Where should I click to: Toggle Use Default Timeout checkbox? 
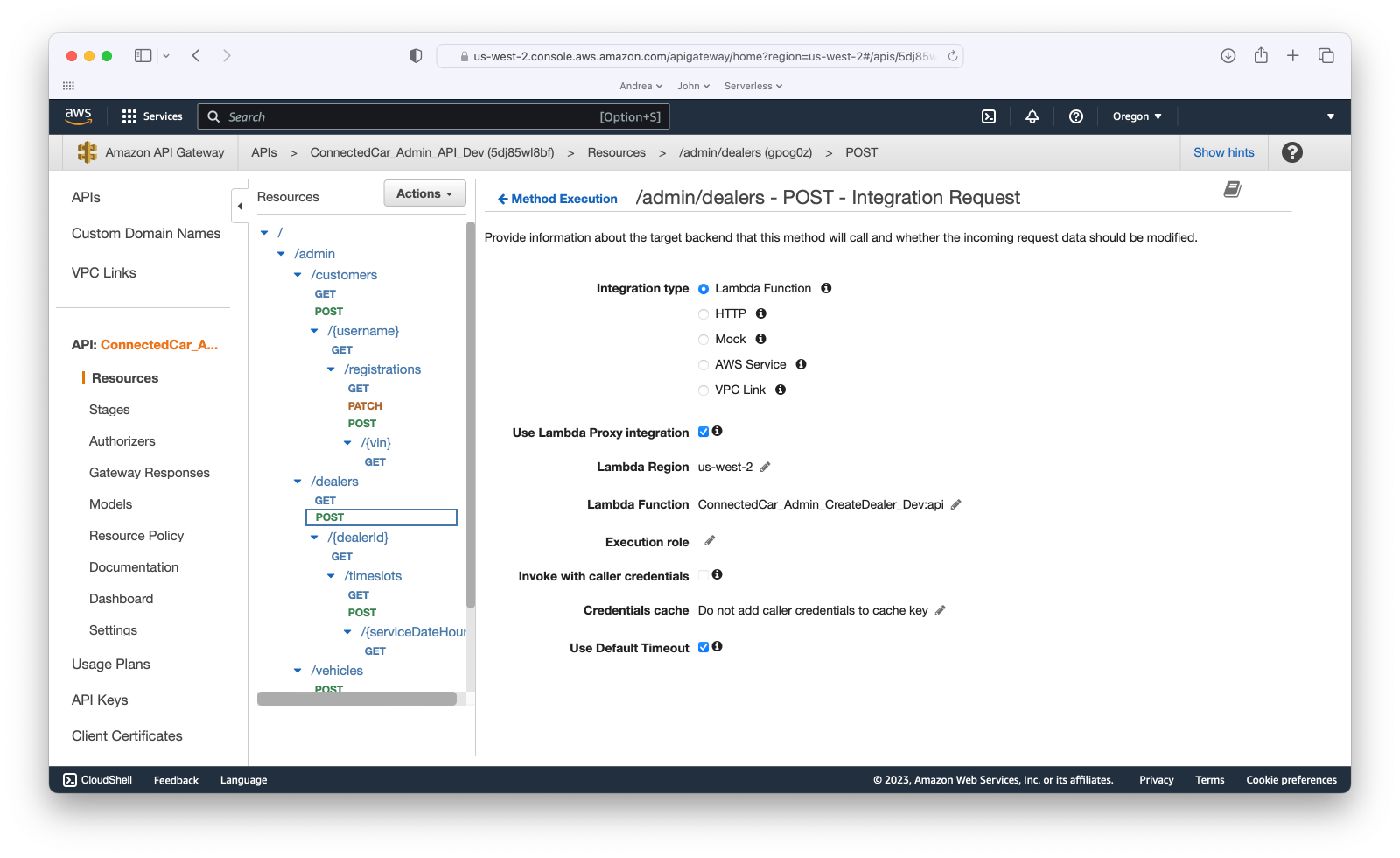(703, 647)
